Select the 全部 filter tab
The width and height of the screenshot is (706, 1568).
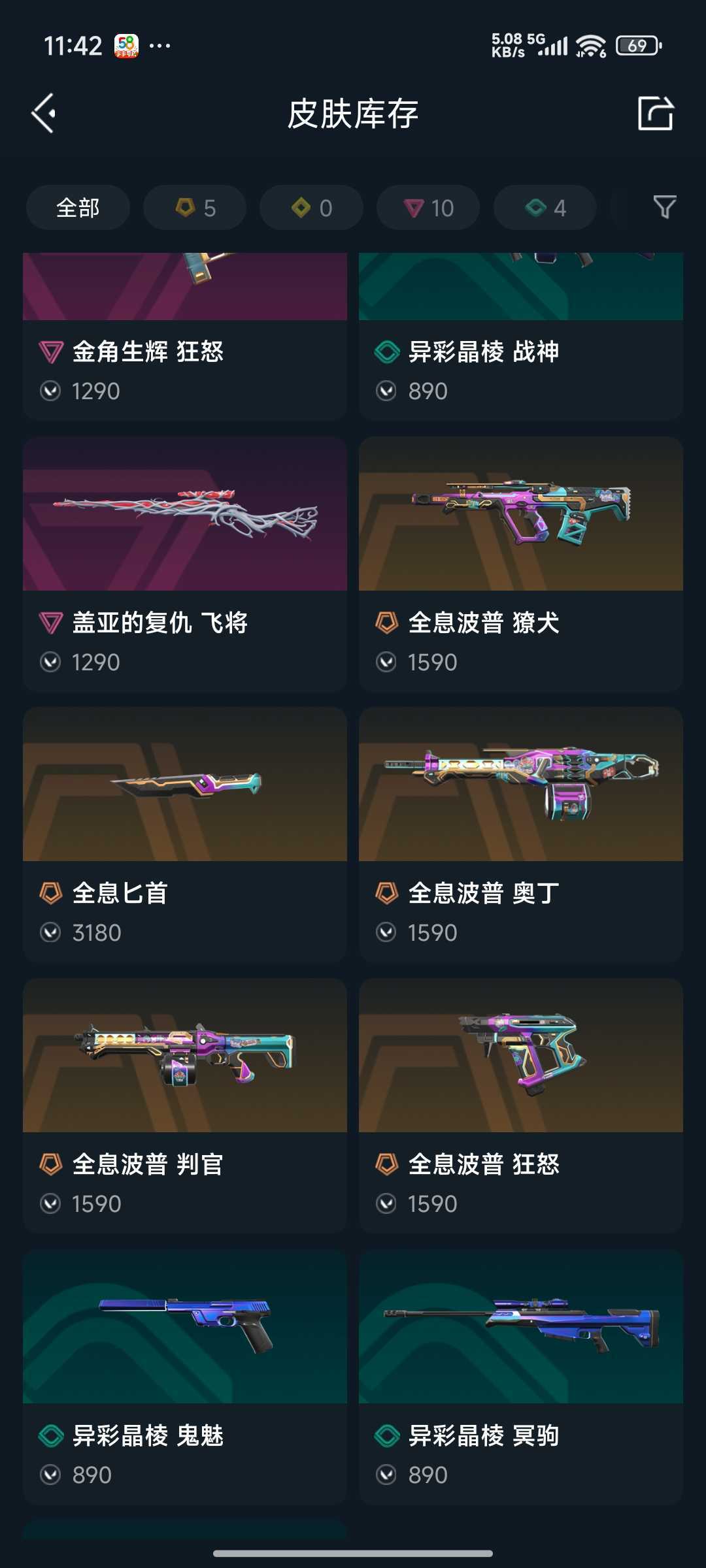point(78,208)
